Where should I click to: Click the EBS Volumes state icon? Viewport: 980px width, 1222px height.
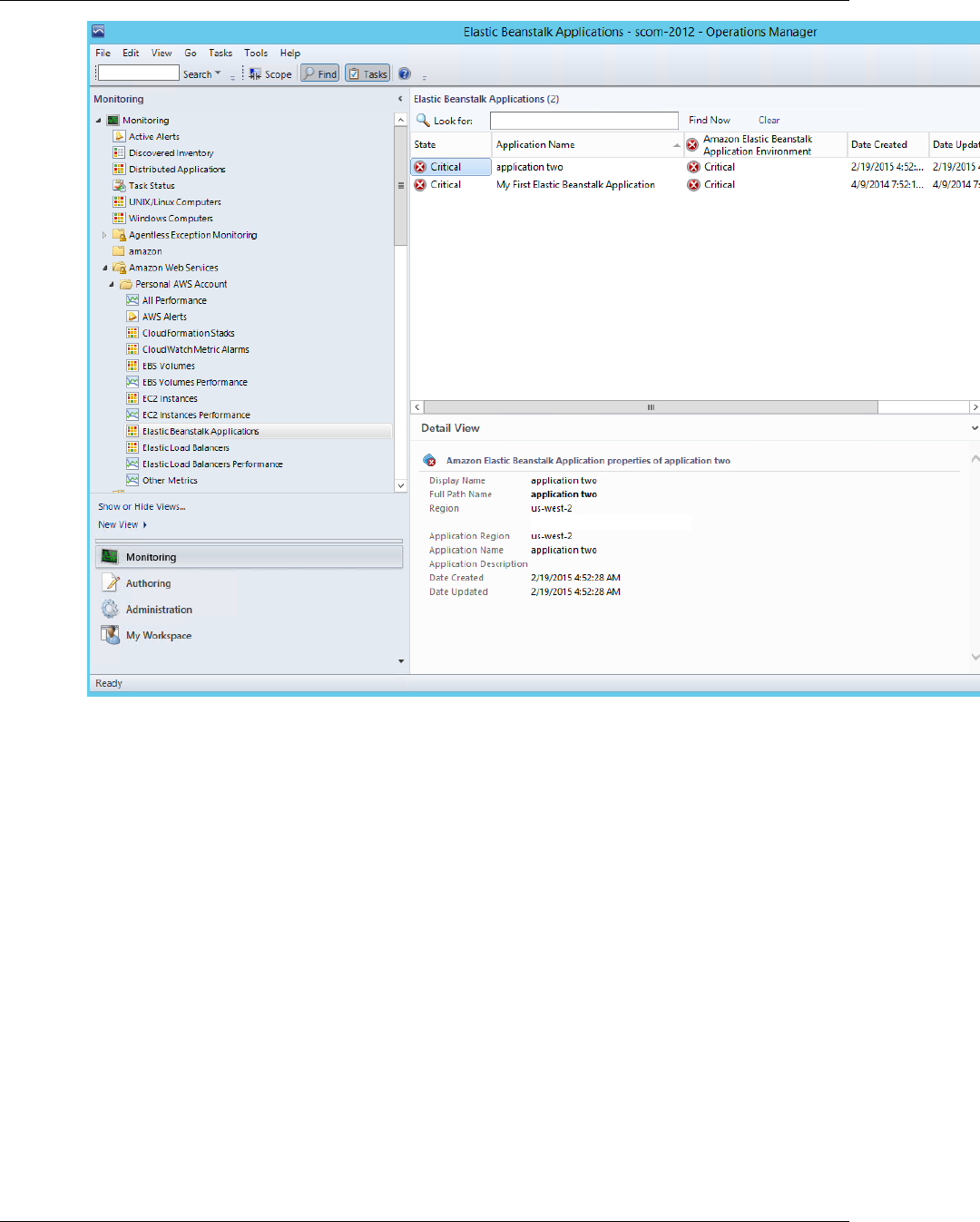click(x=132, y=366)
